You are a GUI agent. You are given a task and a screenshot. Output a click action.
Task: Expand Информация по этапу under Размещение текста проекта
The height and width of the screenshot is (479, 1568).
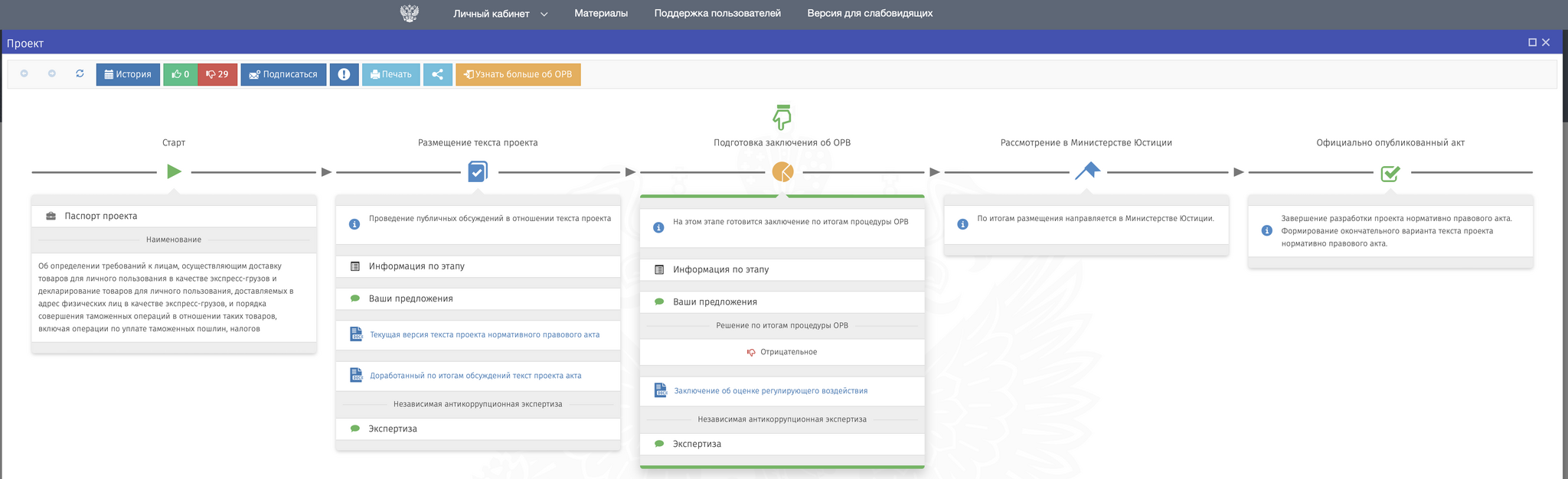pos(416,266)
